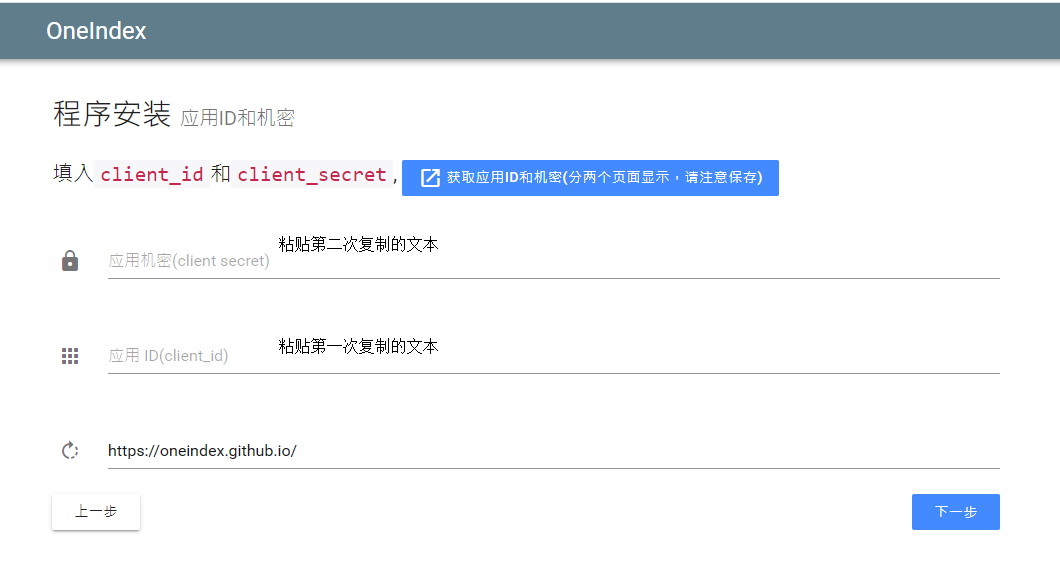The image size is (1060, 572).
Task: Click the 粘贴第二次复制的文本 hint text
Action: pyautogui.click(x=358, y=244)
